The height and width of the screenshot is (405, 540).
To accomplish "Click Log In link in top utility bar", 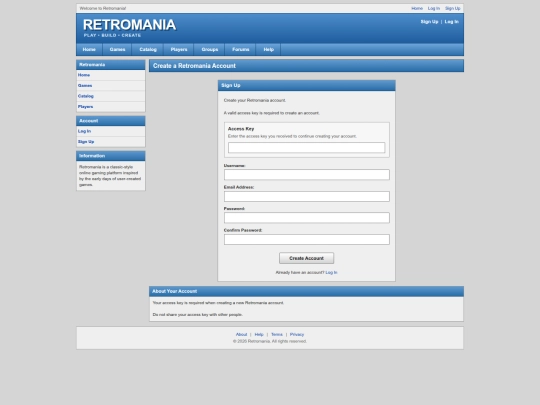I will tap(434, 8).
